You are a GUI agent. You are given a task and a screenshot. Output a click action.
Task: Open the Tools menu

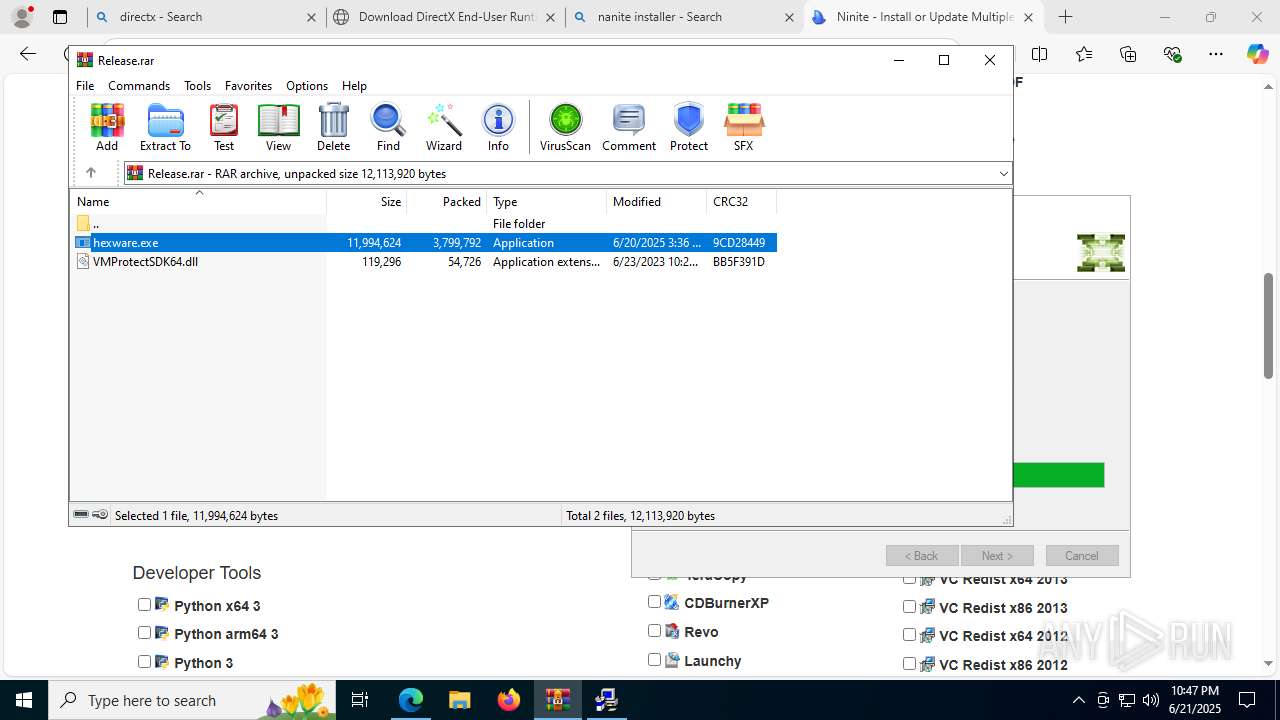click(x=197, y=85)
